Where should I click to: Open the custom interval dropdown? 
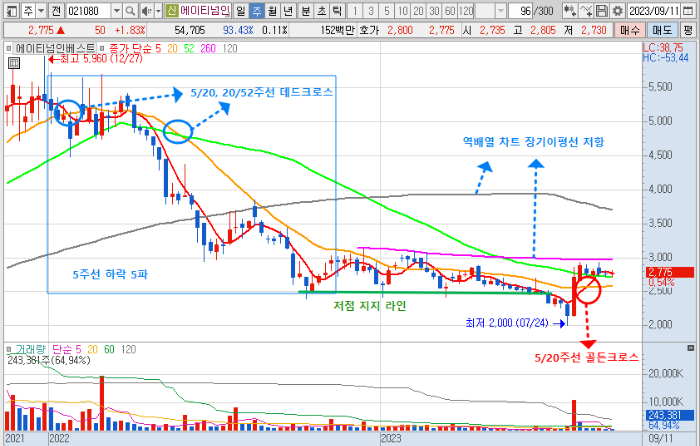pos(501,10)
